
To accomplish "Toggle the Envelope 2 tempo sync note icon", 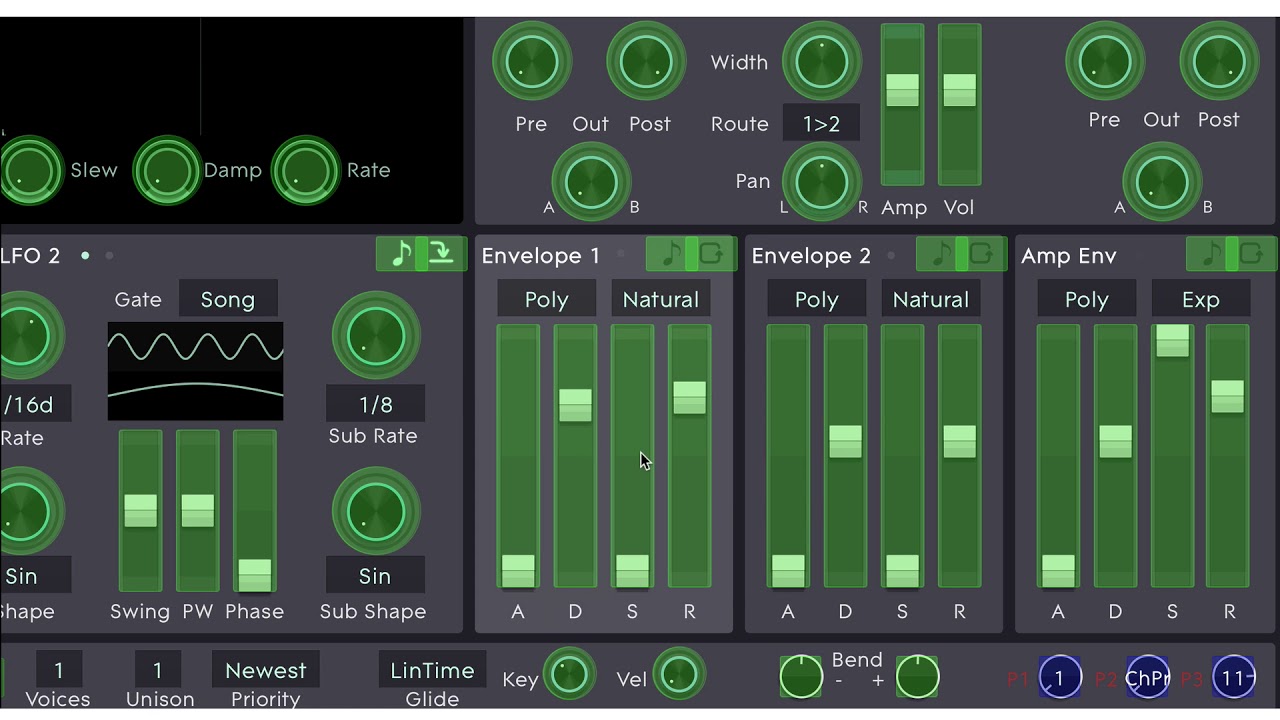I will [x=940, y=255].
